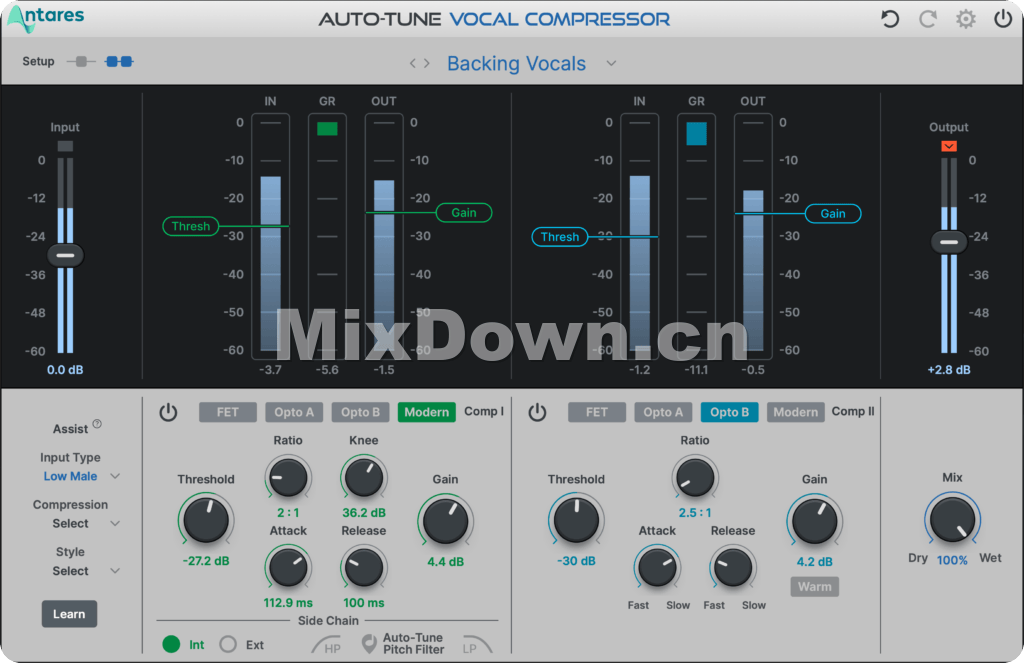Choose the FET mode for Comp I
Image resolution: width=1024 pixels, height=663 pixels.
click(228, 412)
